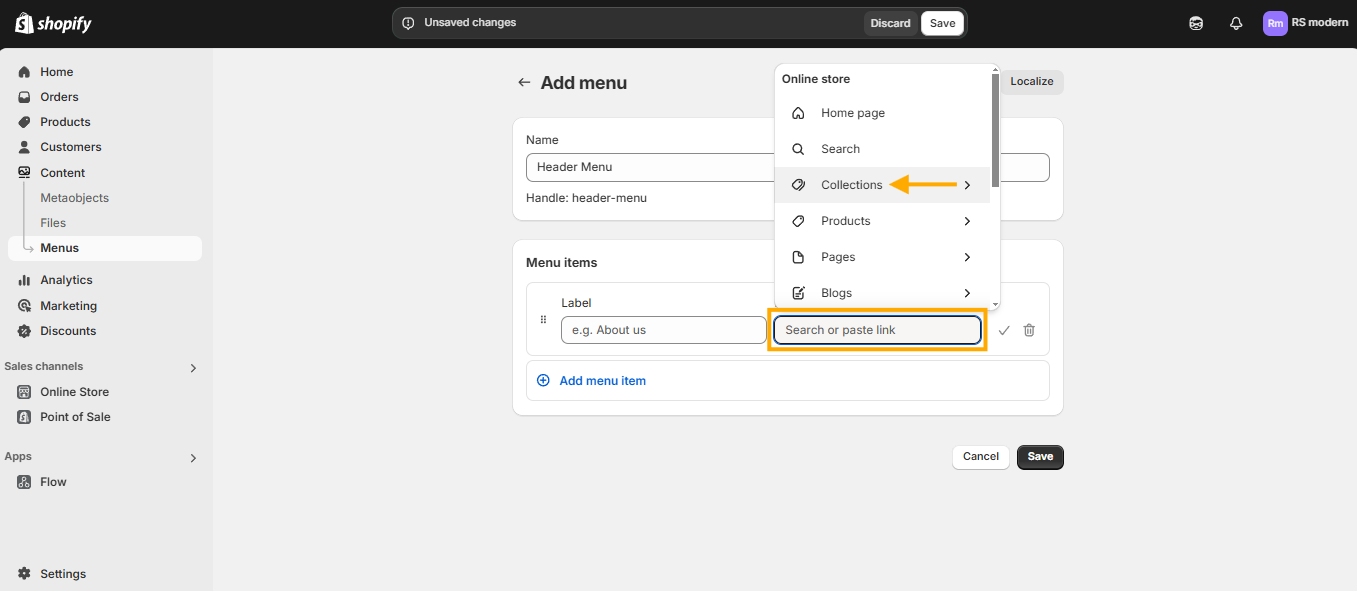
Task: Click the Cancel button
Action: pos(981,457)
